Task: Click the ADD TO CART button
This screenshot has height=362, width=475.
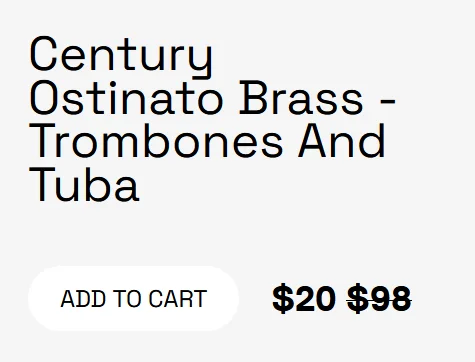Action: pyautogui.click(x=133, y=298)
